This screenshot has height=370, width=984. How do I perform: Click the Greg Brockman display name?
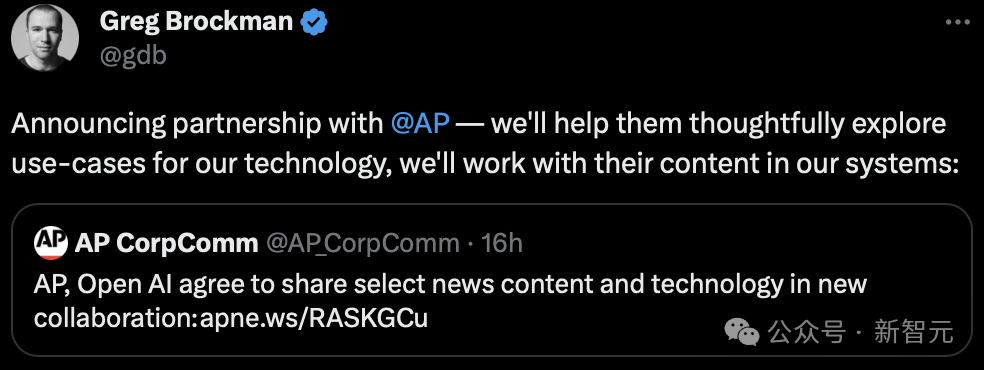tap(196, 23)
